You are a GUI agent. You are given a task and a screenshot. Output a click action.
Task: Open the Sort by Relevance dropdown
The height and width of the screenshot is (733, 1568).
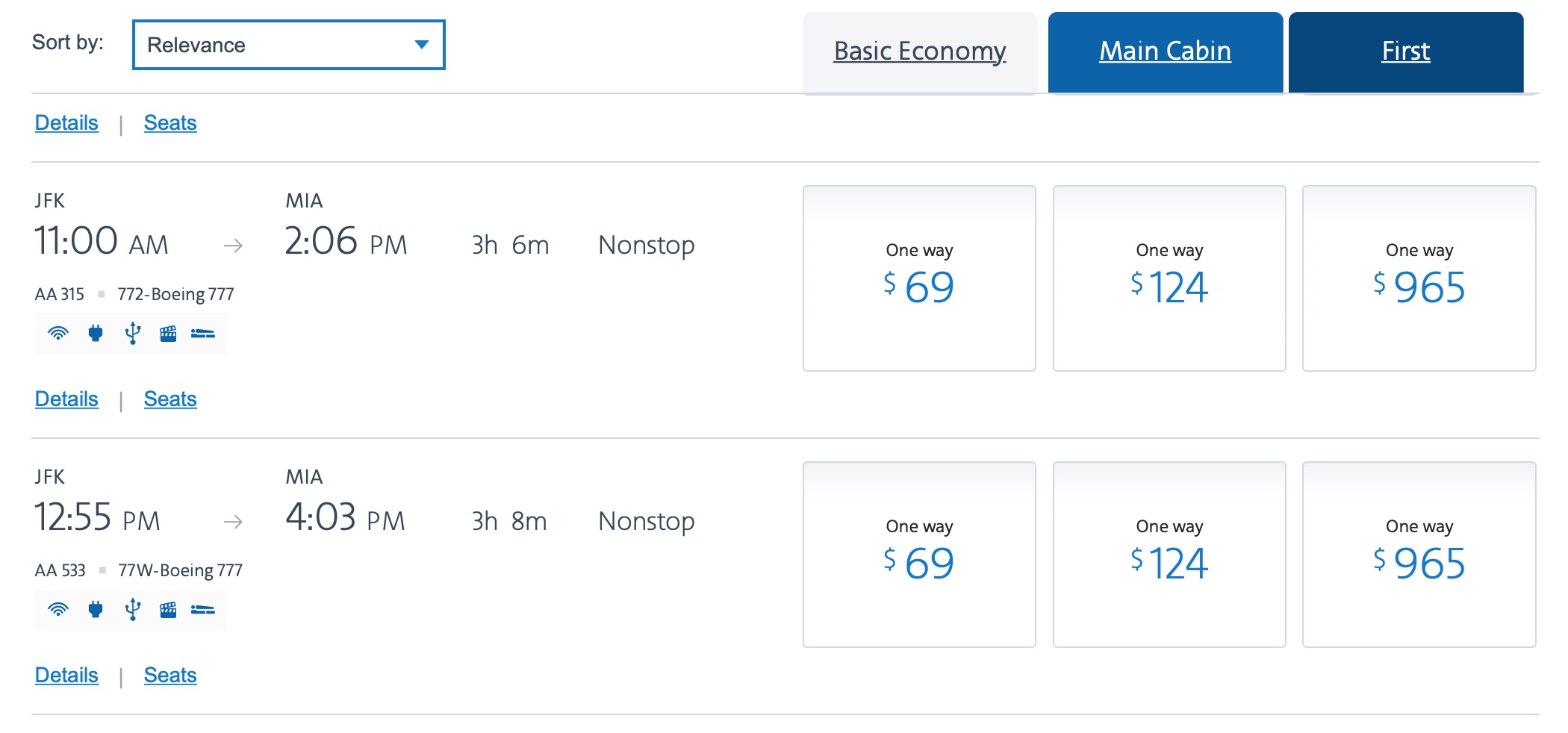pos(288,45)
